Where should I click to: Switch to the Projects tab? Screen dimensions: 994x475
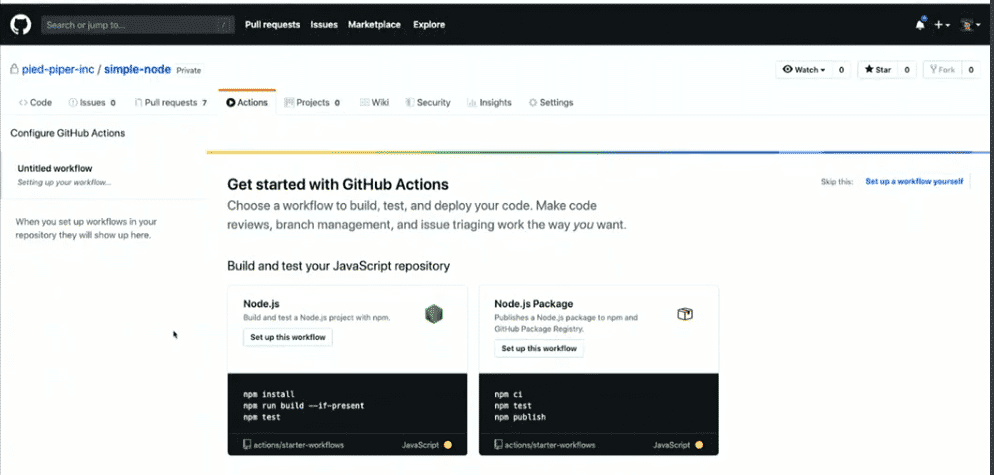[313, 102]
